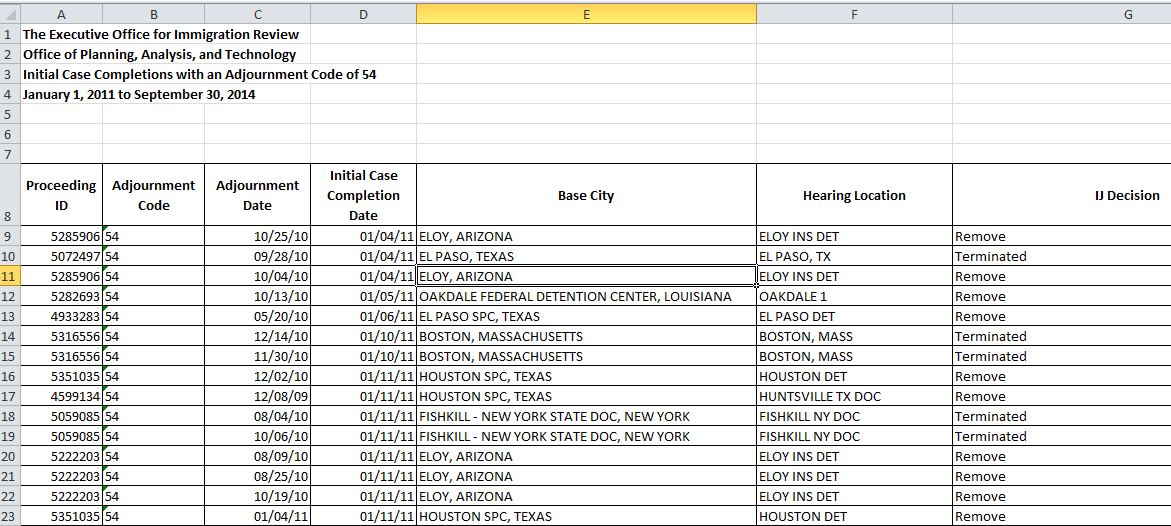Click 'Terminated' decision in row 18
This screenshot has width=1171, height=526.
coord(1061,416)
